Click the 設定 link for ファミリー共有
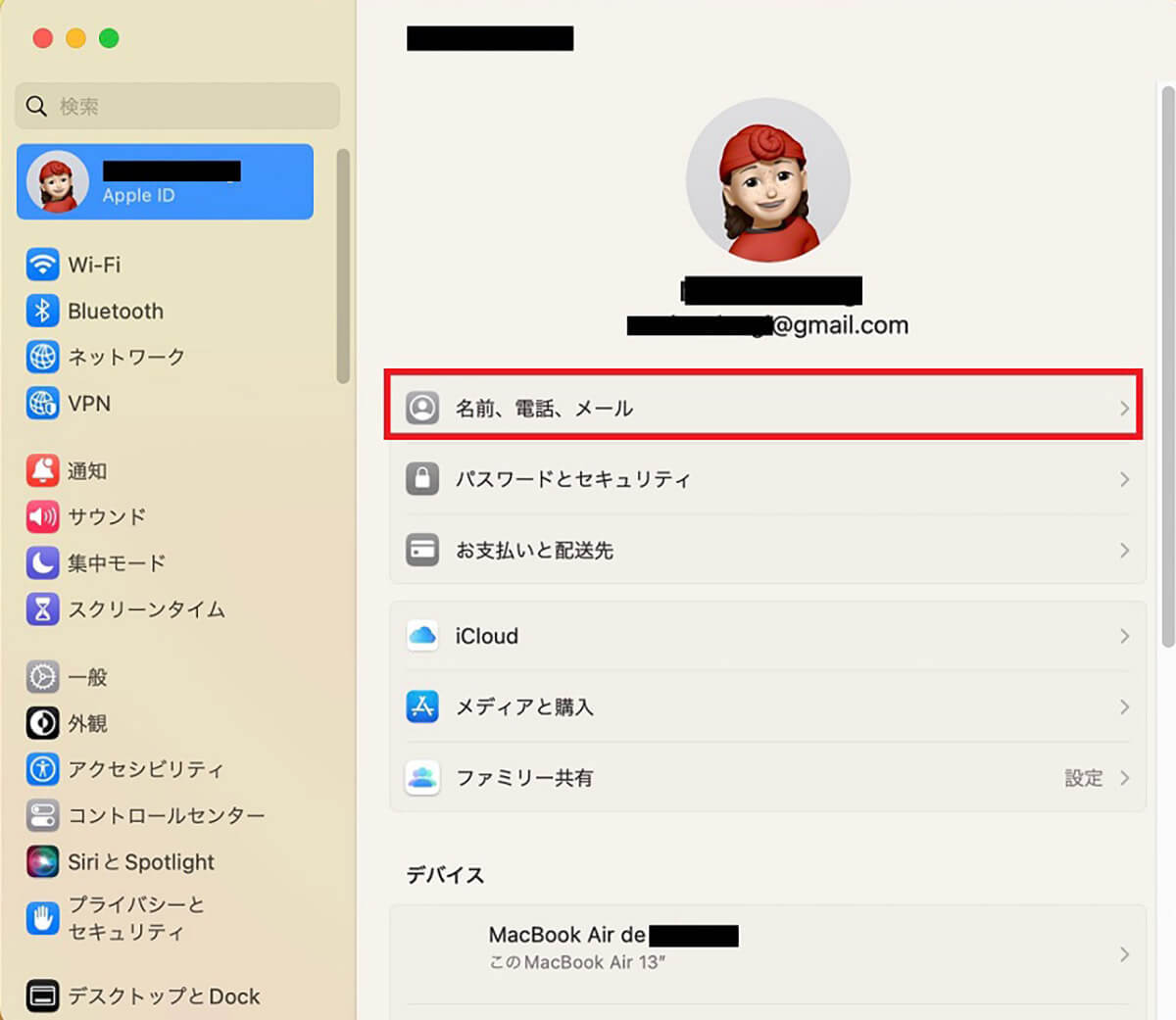The width and height of the screenshot is (1176, 1020). 1084,778
